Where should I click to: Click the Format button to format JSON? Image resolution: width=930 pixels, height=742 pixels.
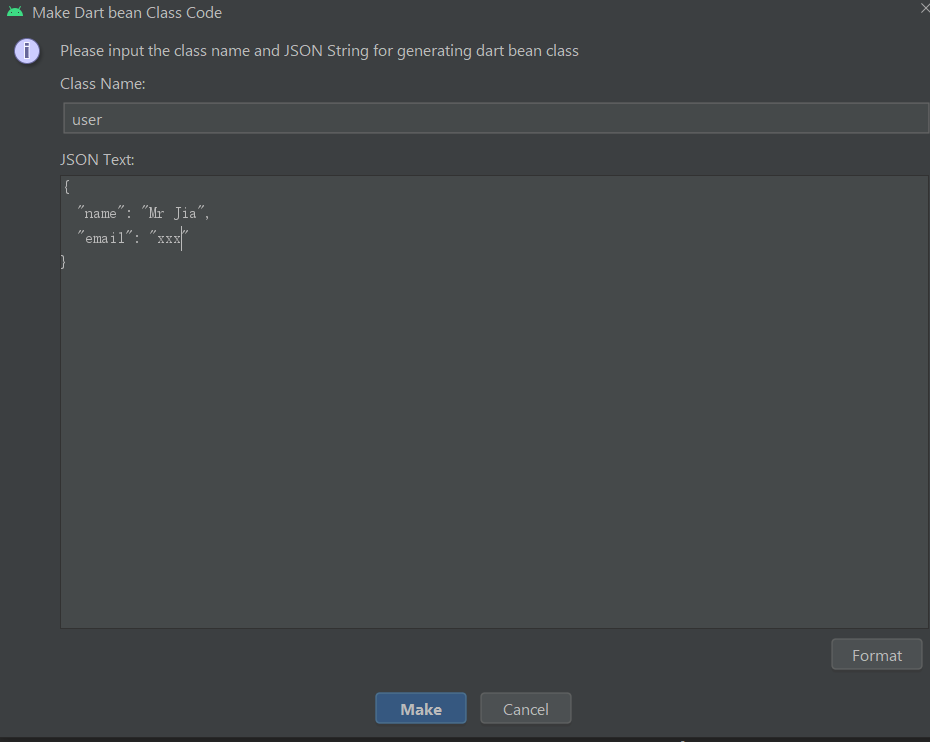(876, 654)
